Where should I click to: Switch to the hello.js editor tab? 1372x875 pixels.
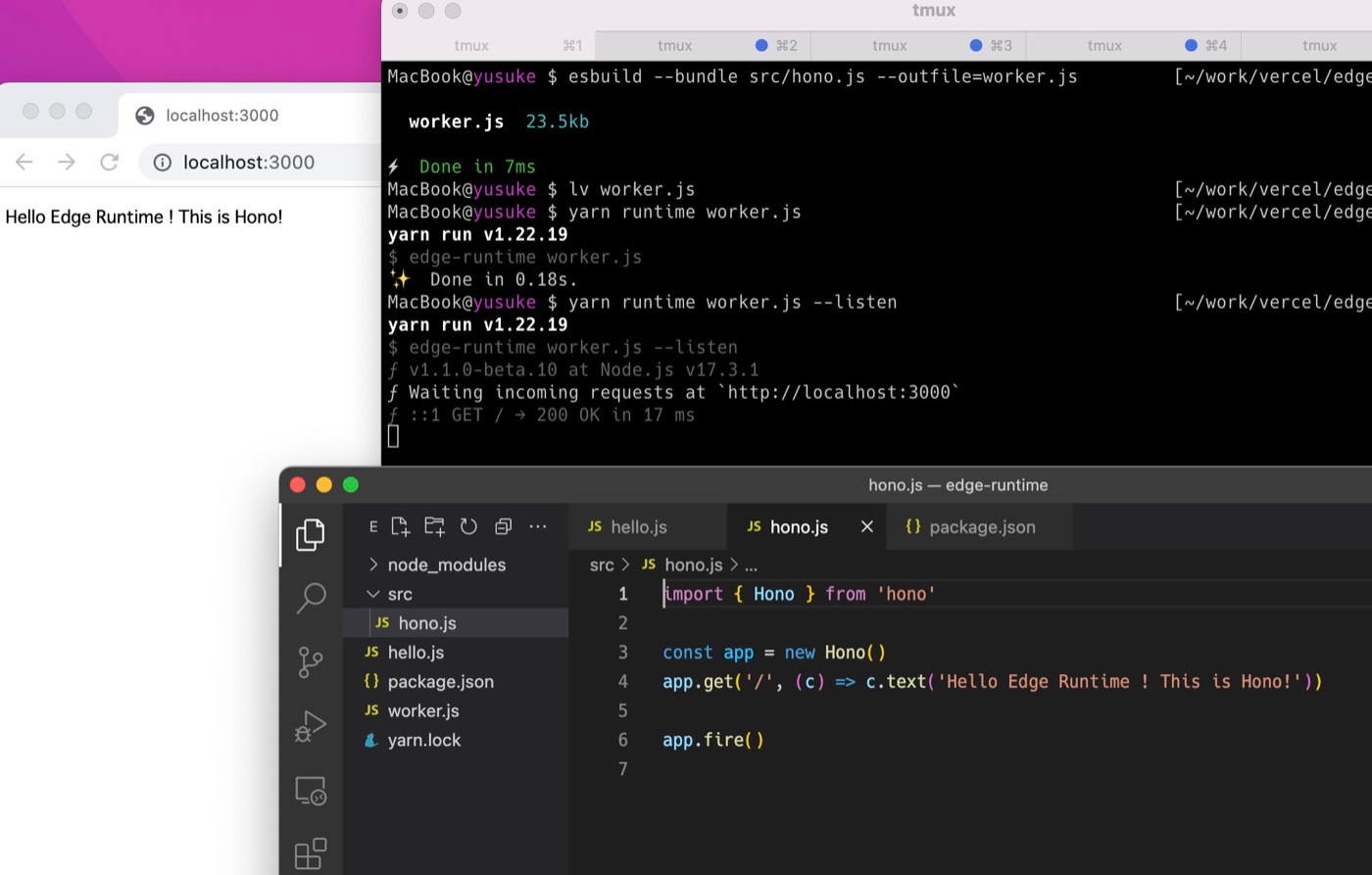pyautogui.click(x=648, y=526)
